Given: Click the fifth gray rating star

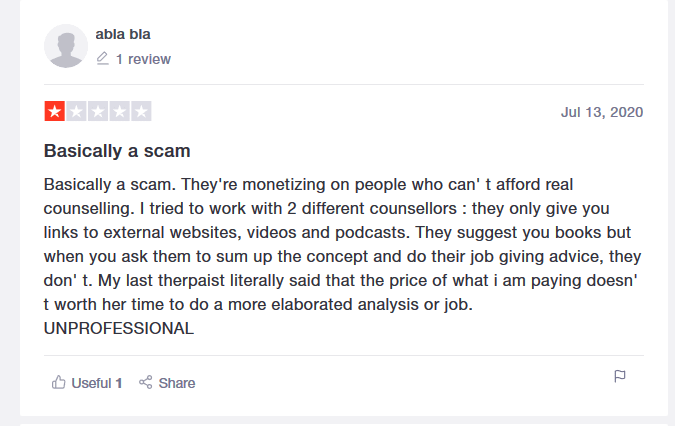Looking at the screenshot, I should (x=142, y=111).
